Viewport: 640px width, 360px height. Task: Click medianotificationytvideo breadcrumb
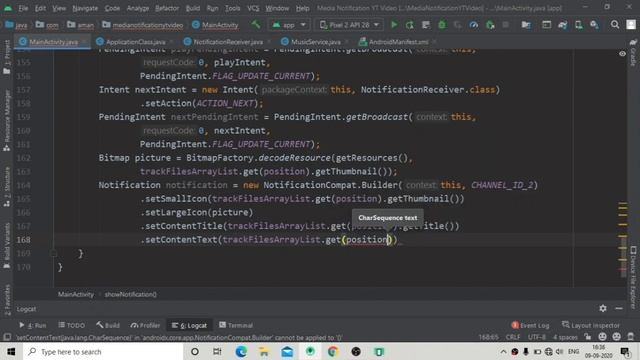(x=143, y=25)
